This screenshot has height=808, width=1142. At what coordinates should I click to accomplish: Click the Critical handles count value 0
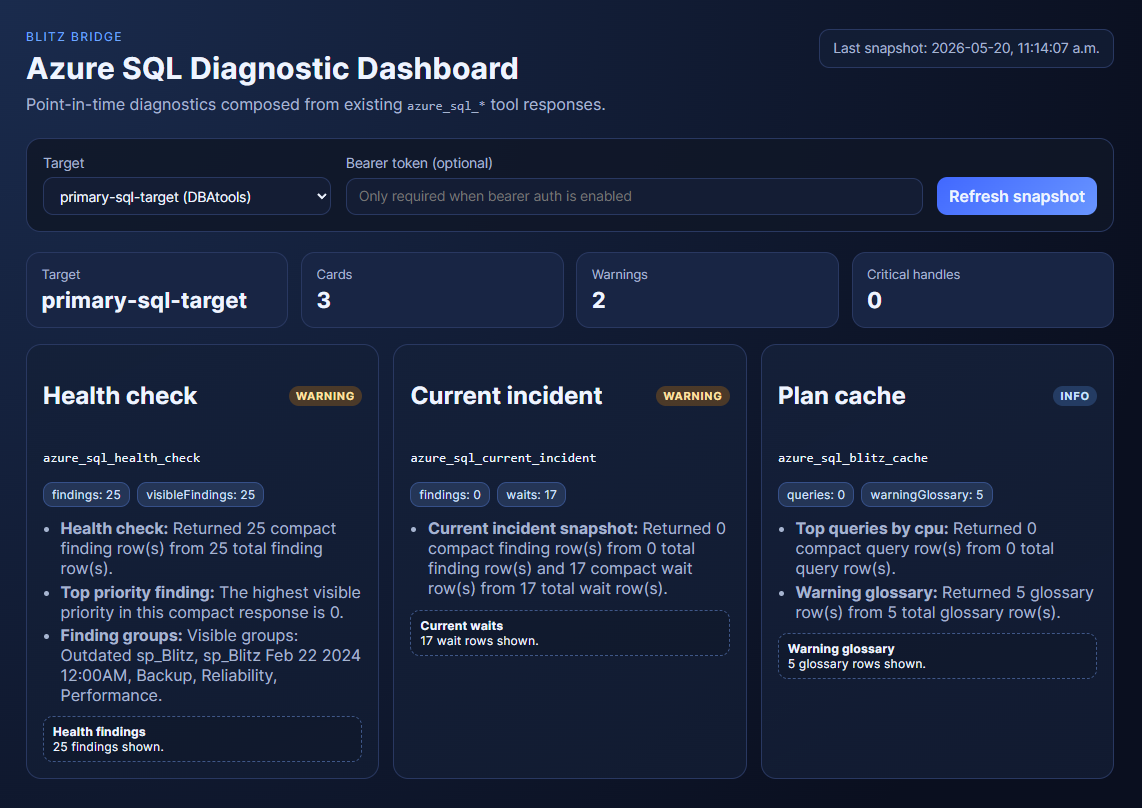pyautogui.click(x=875, y=300)
